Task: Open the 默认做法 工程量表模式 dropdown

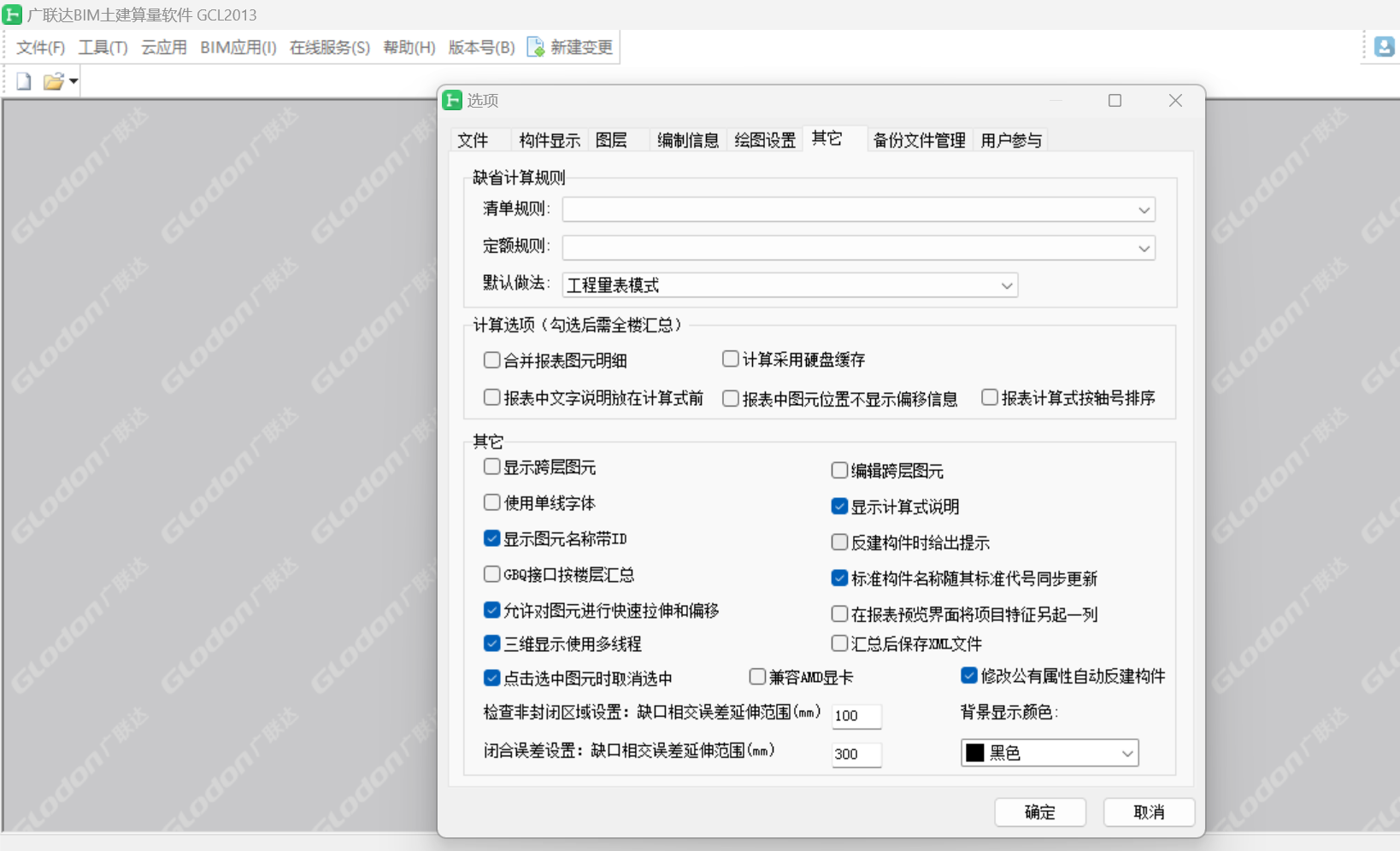Action: [x=790, y=285]
